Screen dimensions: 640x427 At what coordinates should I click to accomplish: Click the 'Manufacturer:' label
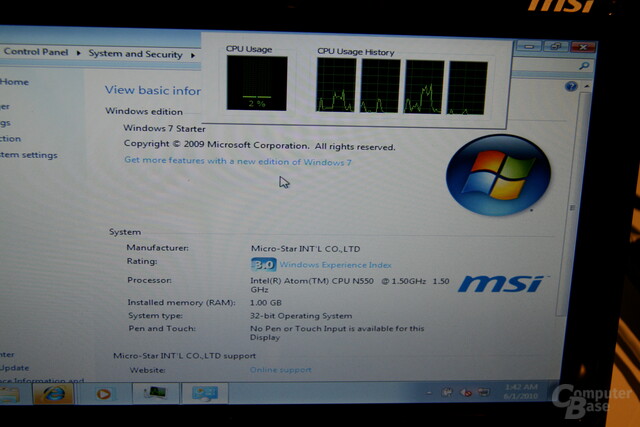point(158,247)
